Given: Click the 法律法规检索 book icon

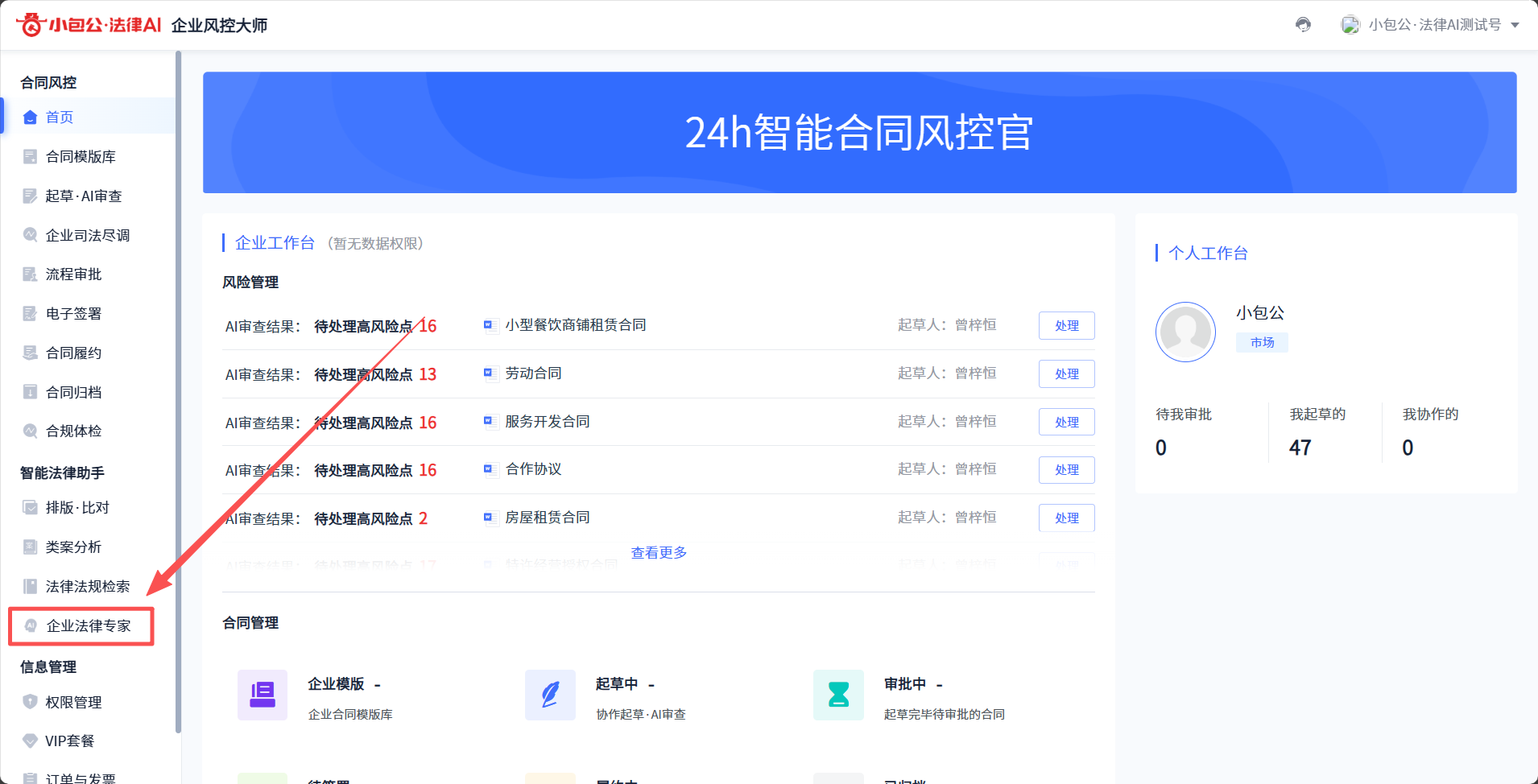Looking at the screenshot, I should (x=30, y=587).
